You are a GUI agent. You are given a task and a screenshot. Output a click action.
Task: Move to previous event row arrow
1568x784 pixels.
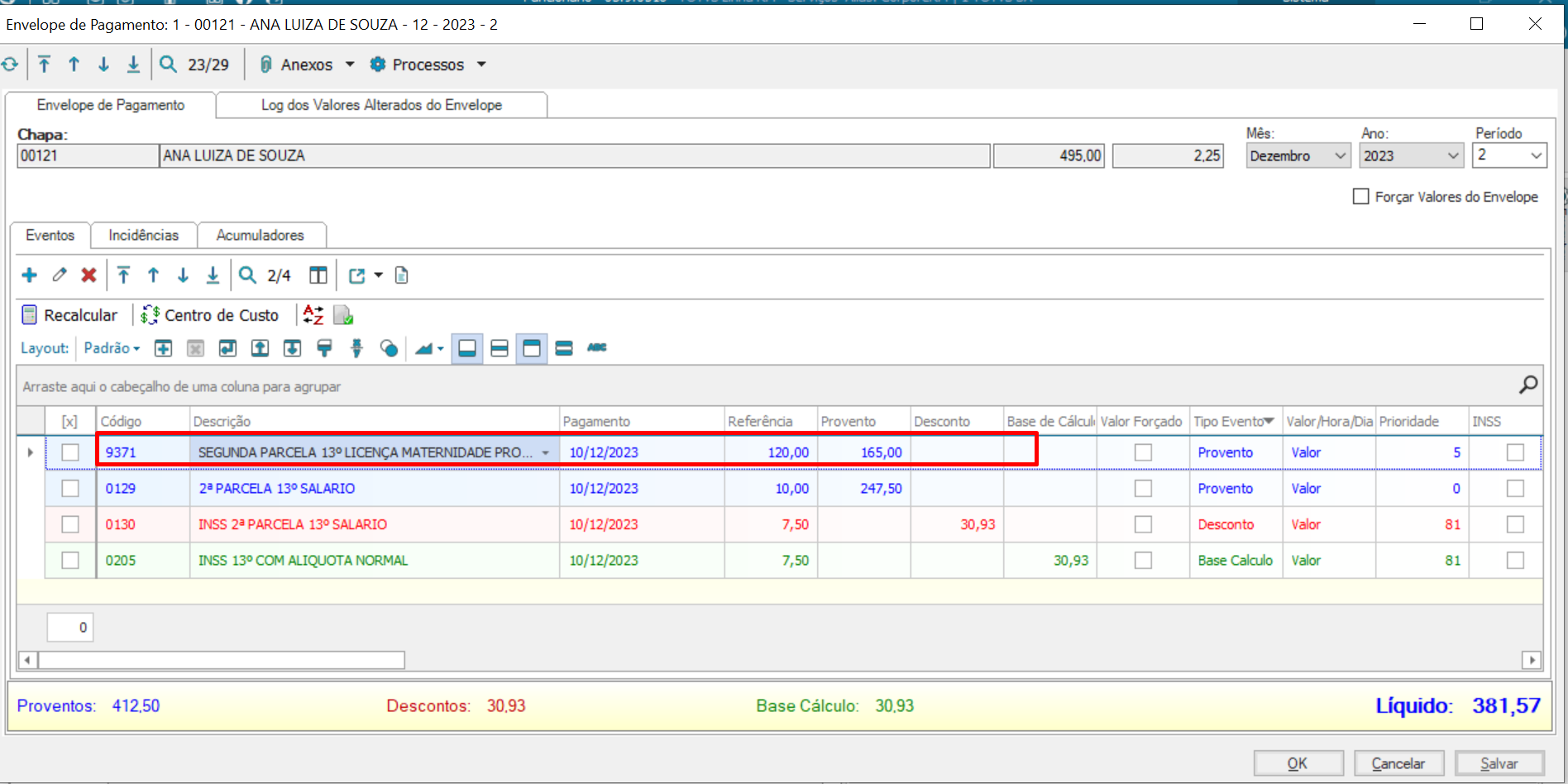pos(154,275)
